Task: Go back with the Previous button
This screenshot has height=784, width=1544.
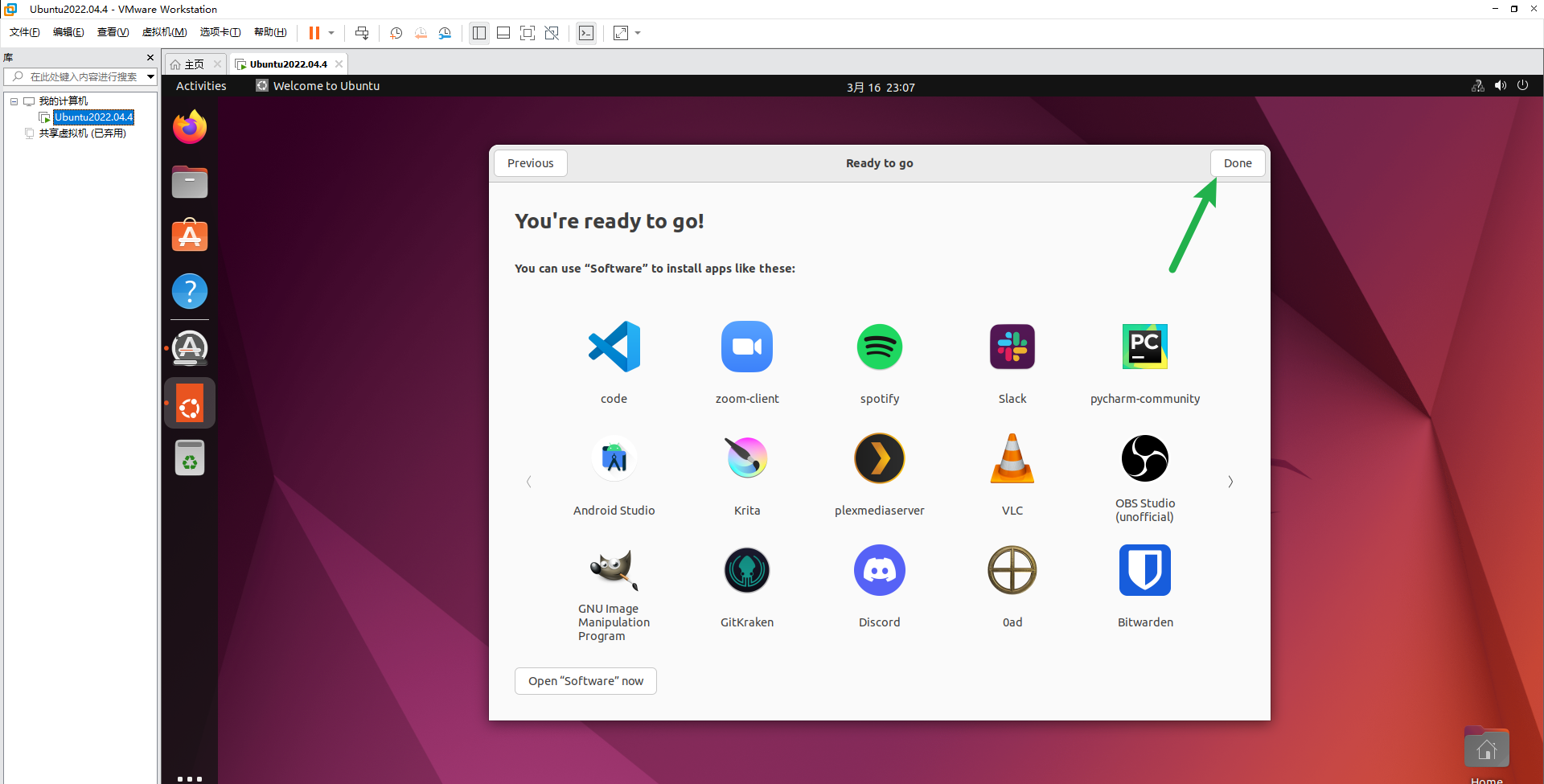Action: [531, 163]
